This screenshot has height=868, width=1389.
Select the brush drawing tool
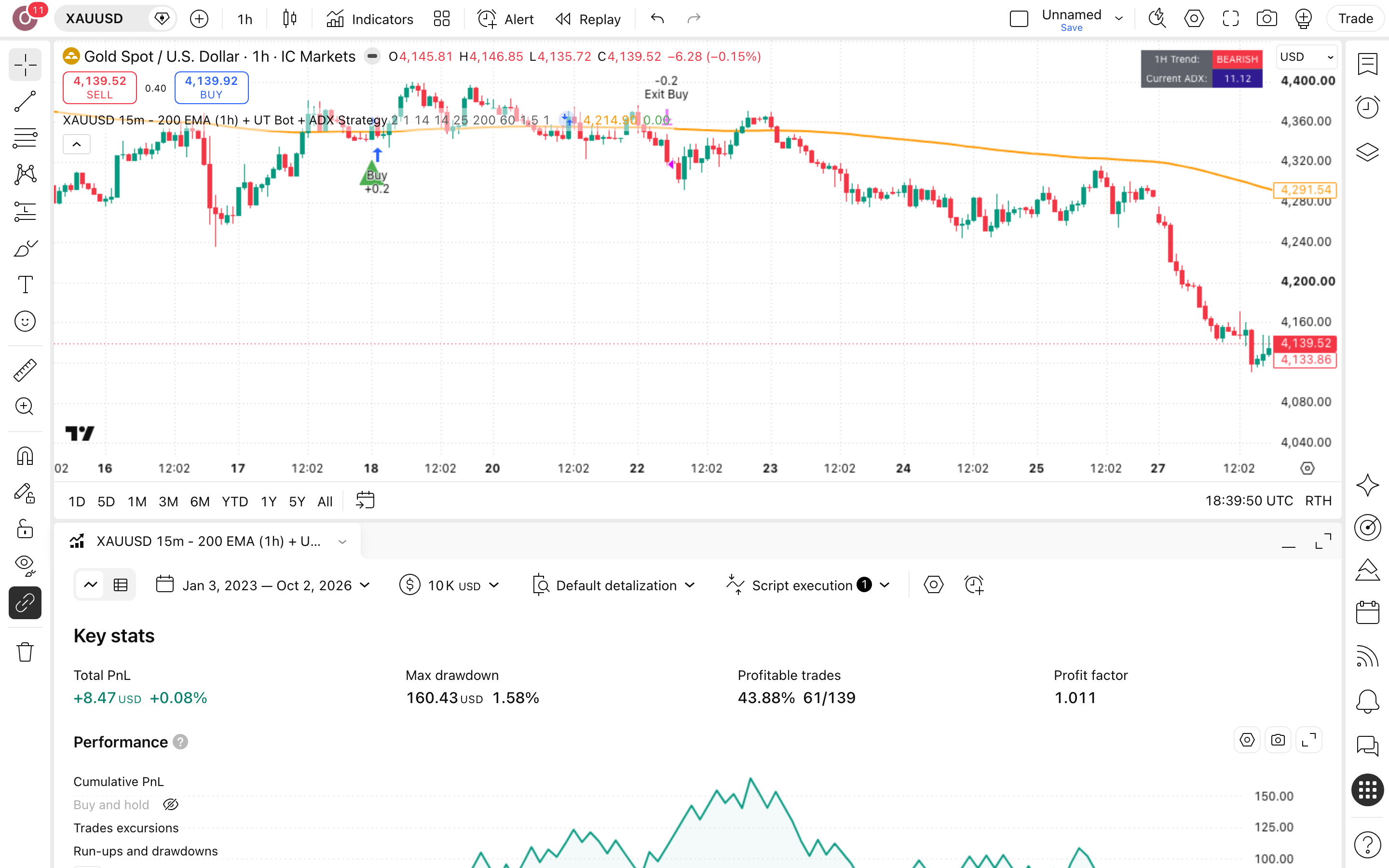25,248
